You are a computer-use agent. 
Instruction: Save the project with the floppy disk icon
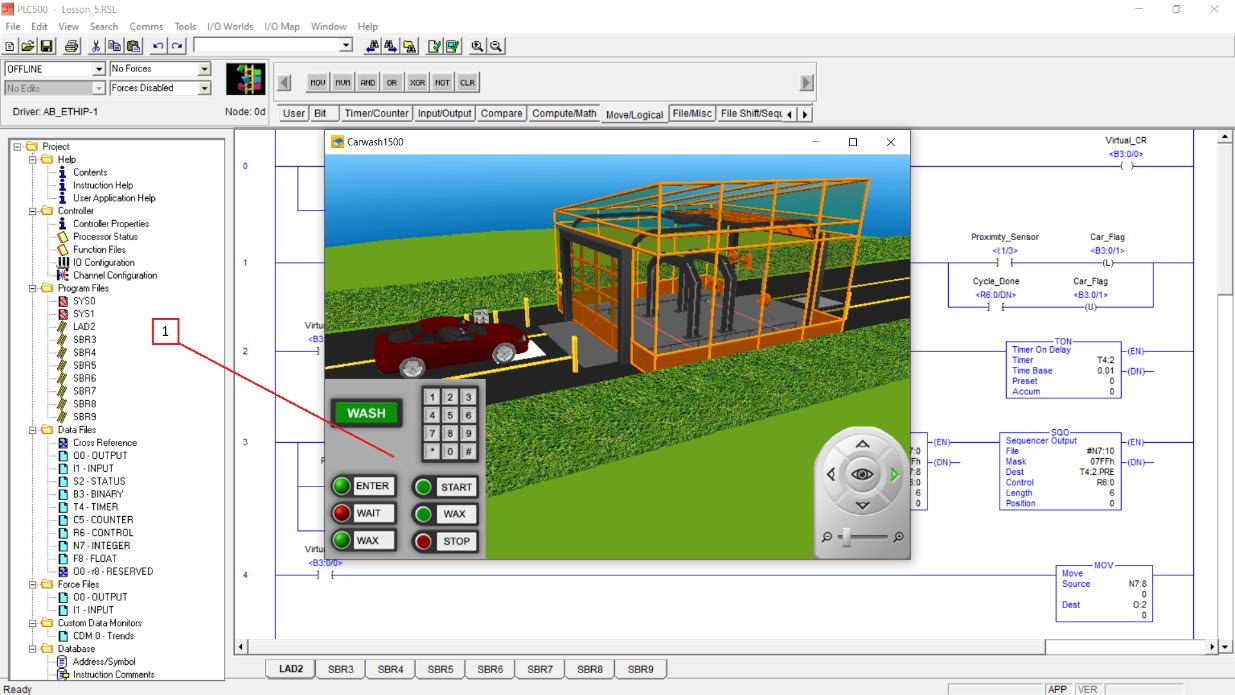46,46
